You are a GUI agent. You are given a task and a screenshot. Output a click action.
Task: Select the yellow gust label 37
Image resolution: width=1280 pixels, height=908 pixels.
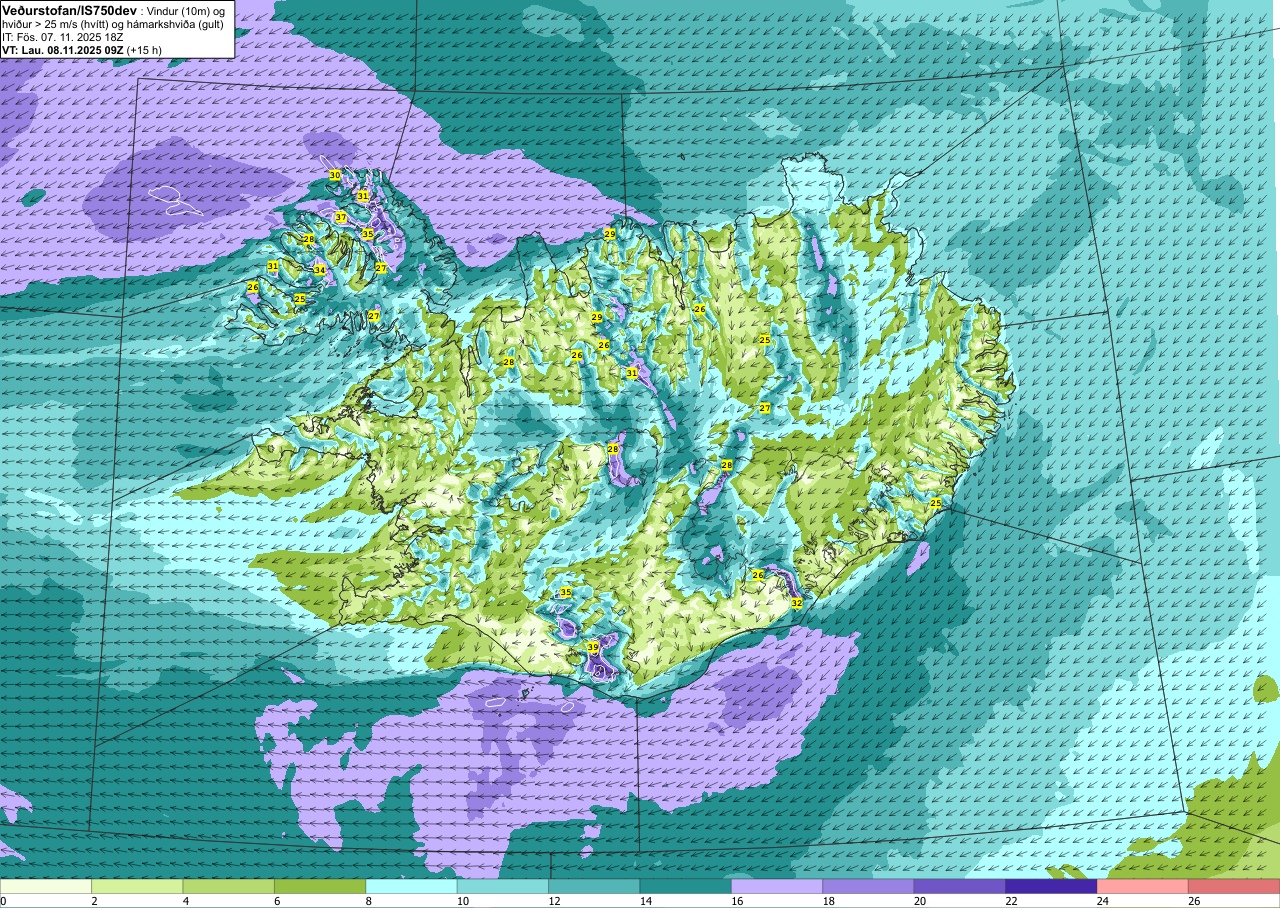(x=341, y=217)
